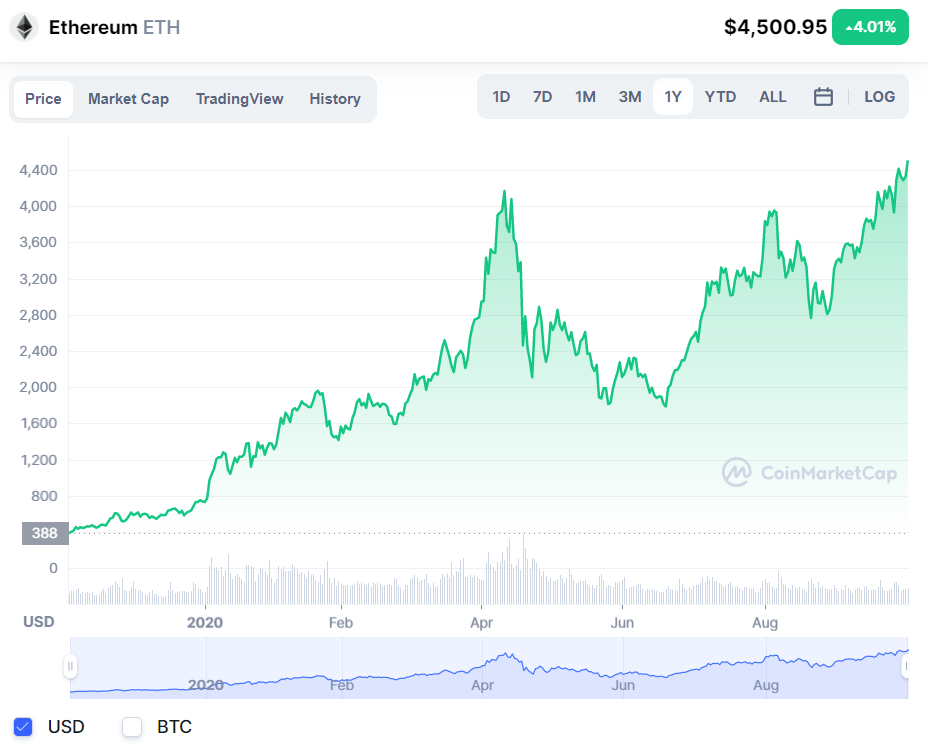Click the mini navigator chart area
Screen dimensions: 928x756
coord(489,668)
